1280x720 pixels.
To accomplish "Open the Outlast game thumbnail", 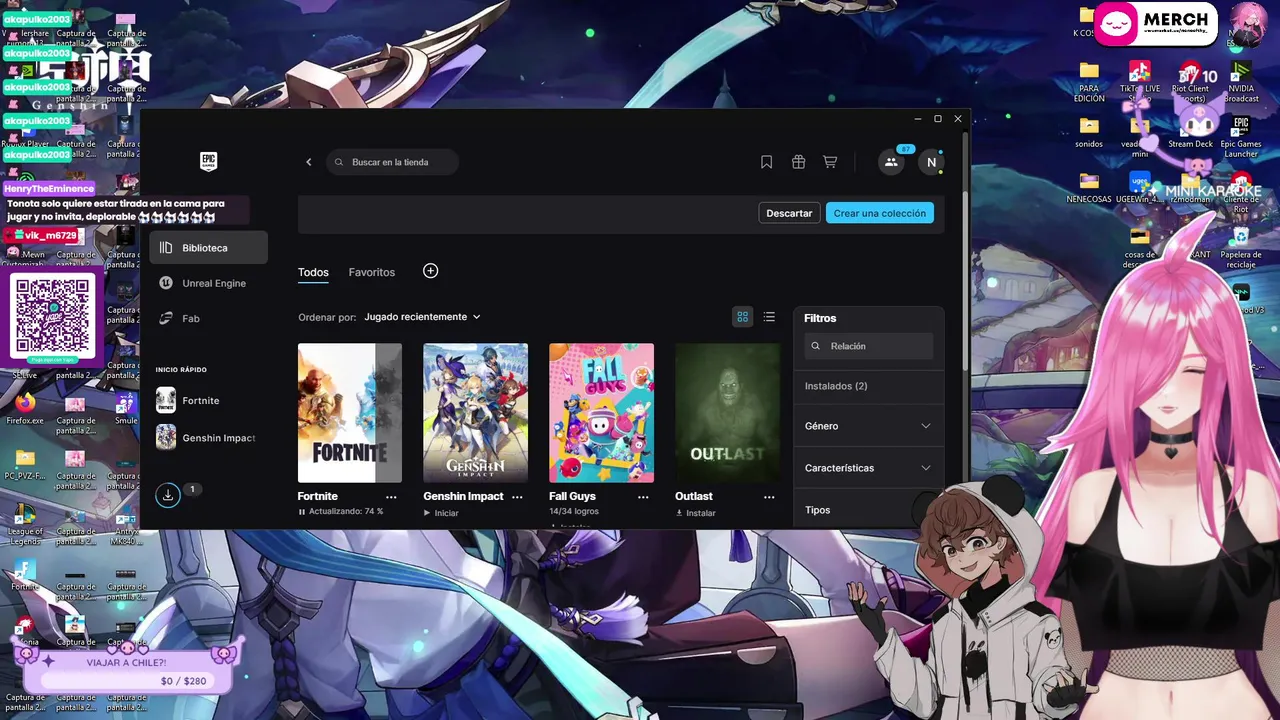I will point(727,413).
